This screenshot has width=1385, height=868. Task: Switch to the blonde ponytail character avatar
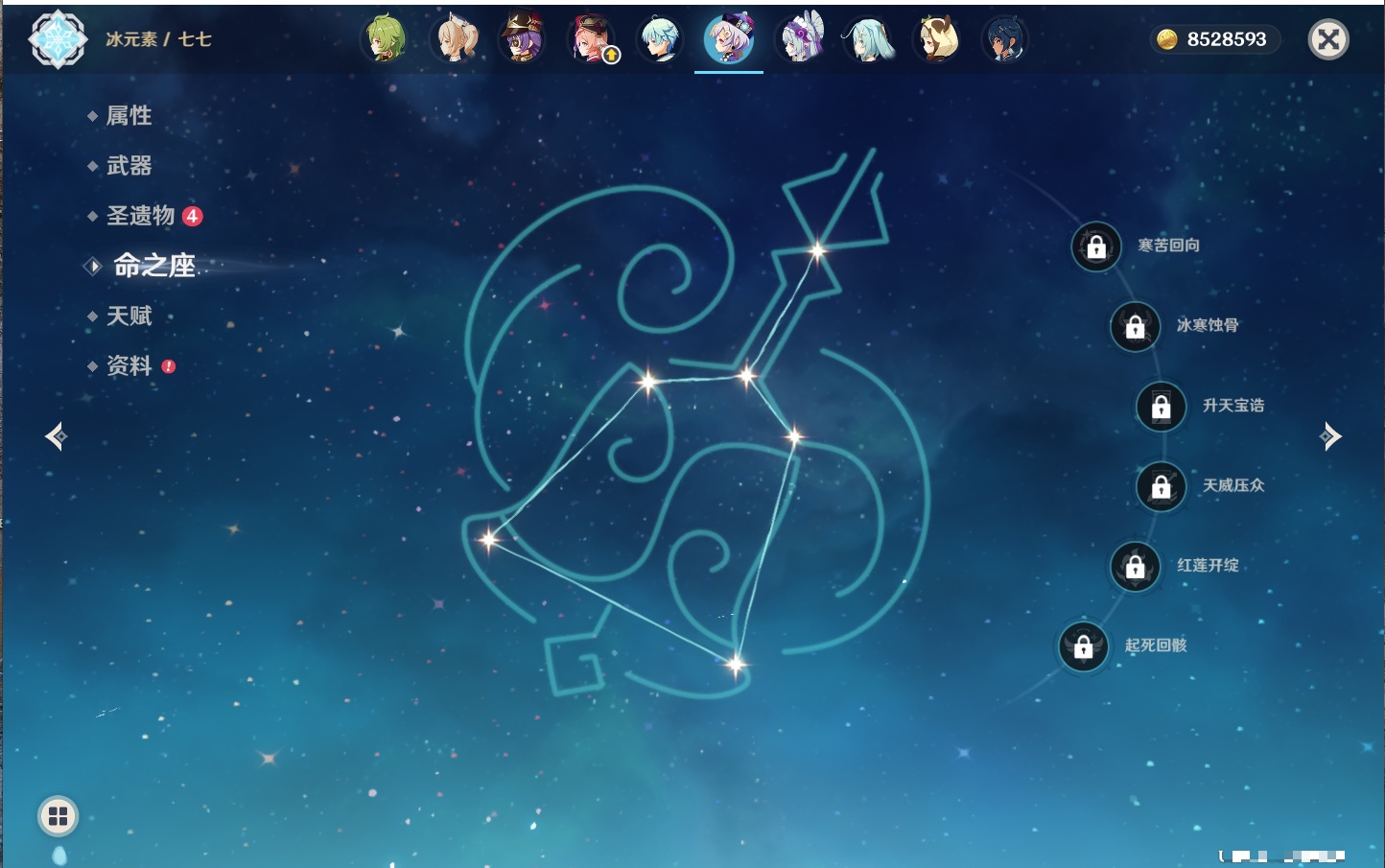point(454,39)
